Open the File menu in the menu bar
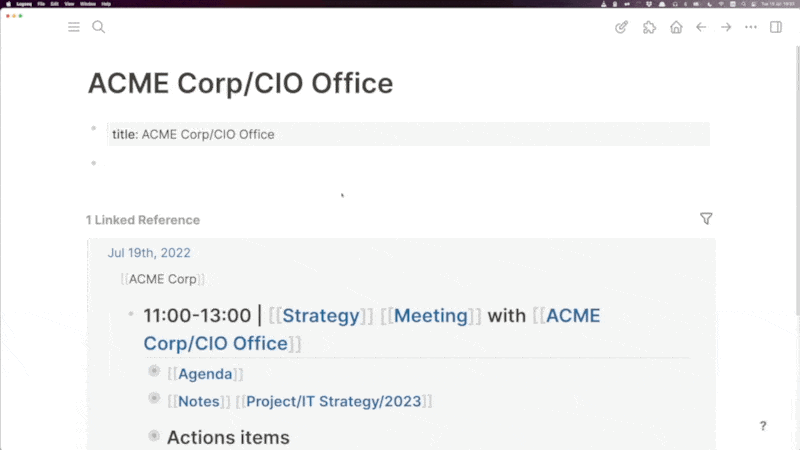This screenshot has width=800, height=450. [41, 4]
